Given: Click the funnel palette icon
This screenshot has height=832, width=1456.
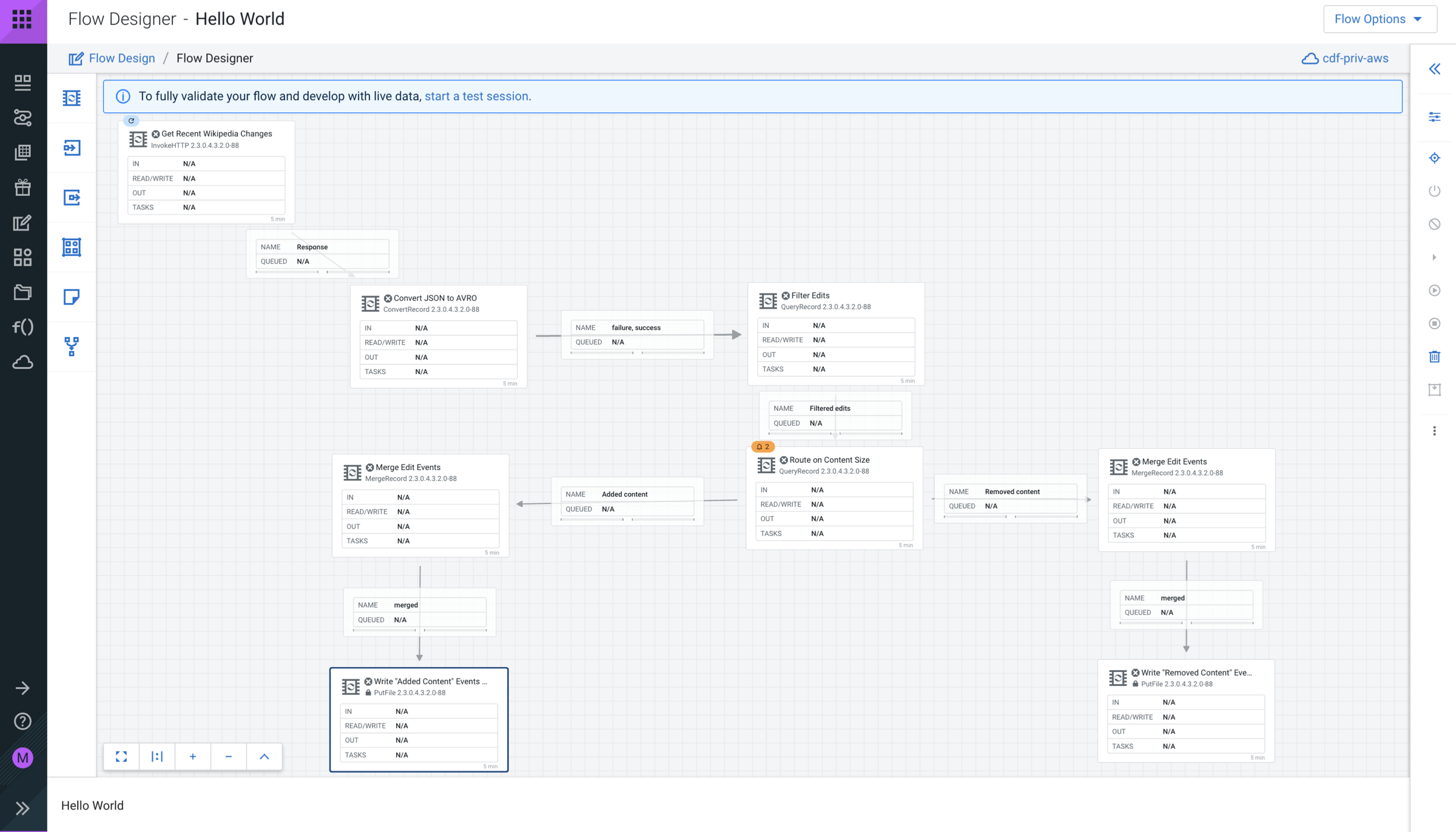Looking at the screenshot, I should 72,346.
